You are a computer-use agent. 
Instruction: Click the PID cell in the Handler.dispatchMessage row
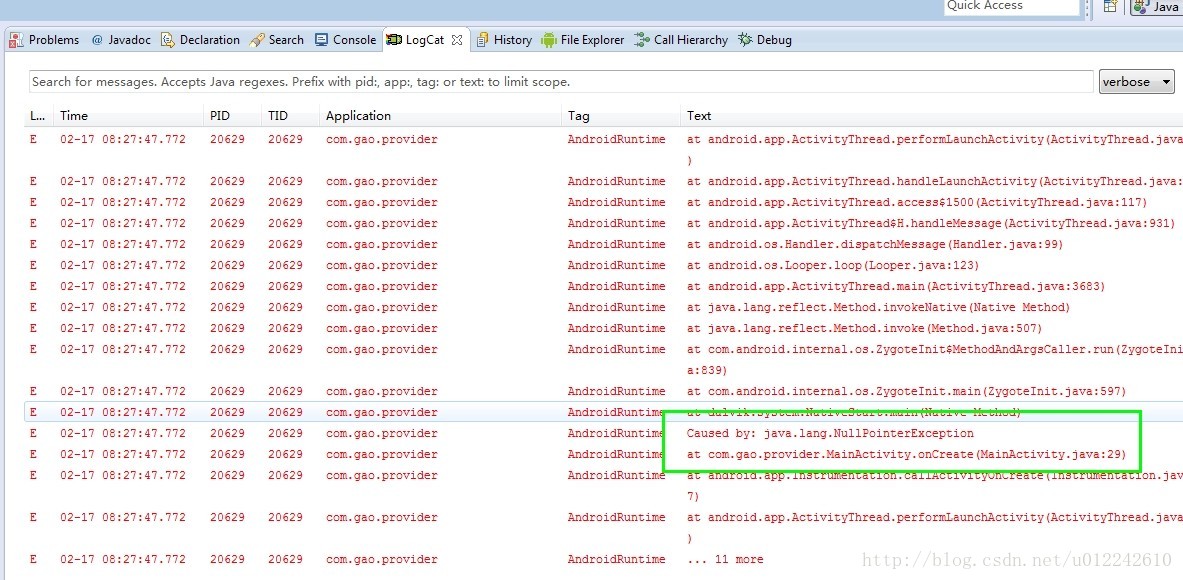(227, 245)
